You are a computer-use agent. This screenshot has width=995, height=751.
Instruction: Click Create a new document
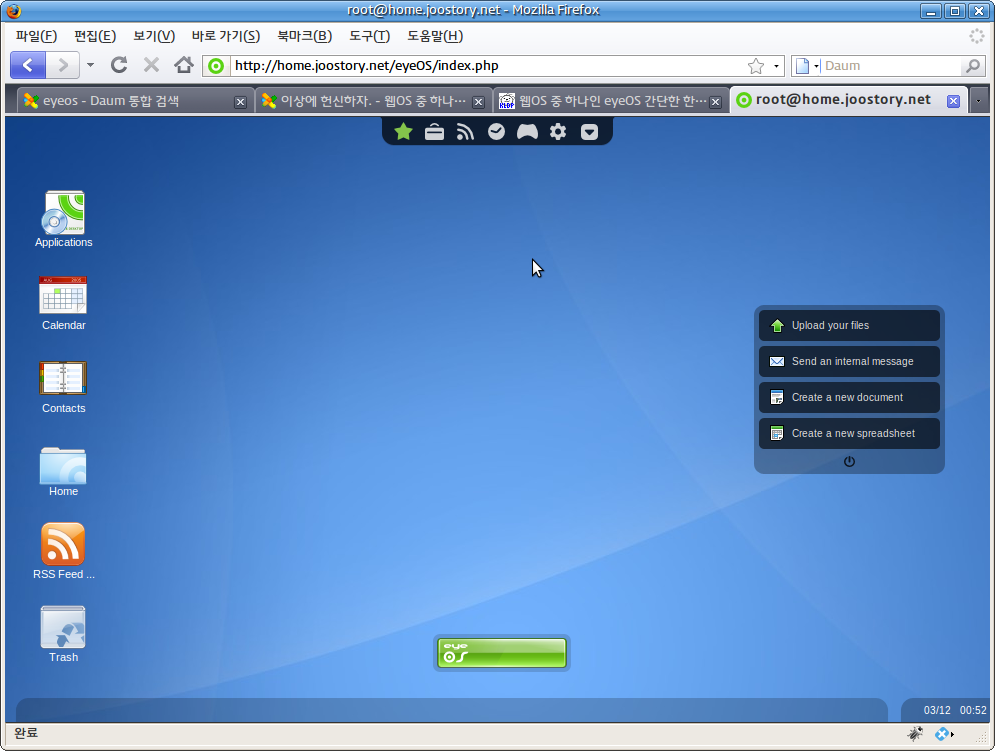tap(849, 397)
